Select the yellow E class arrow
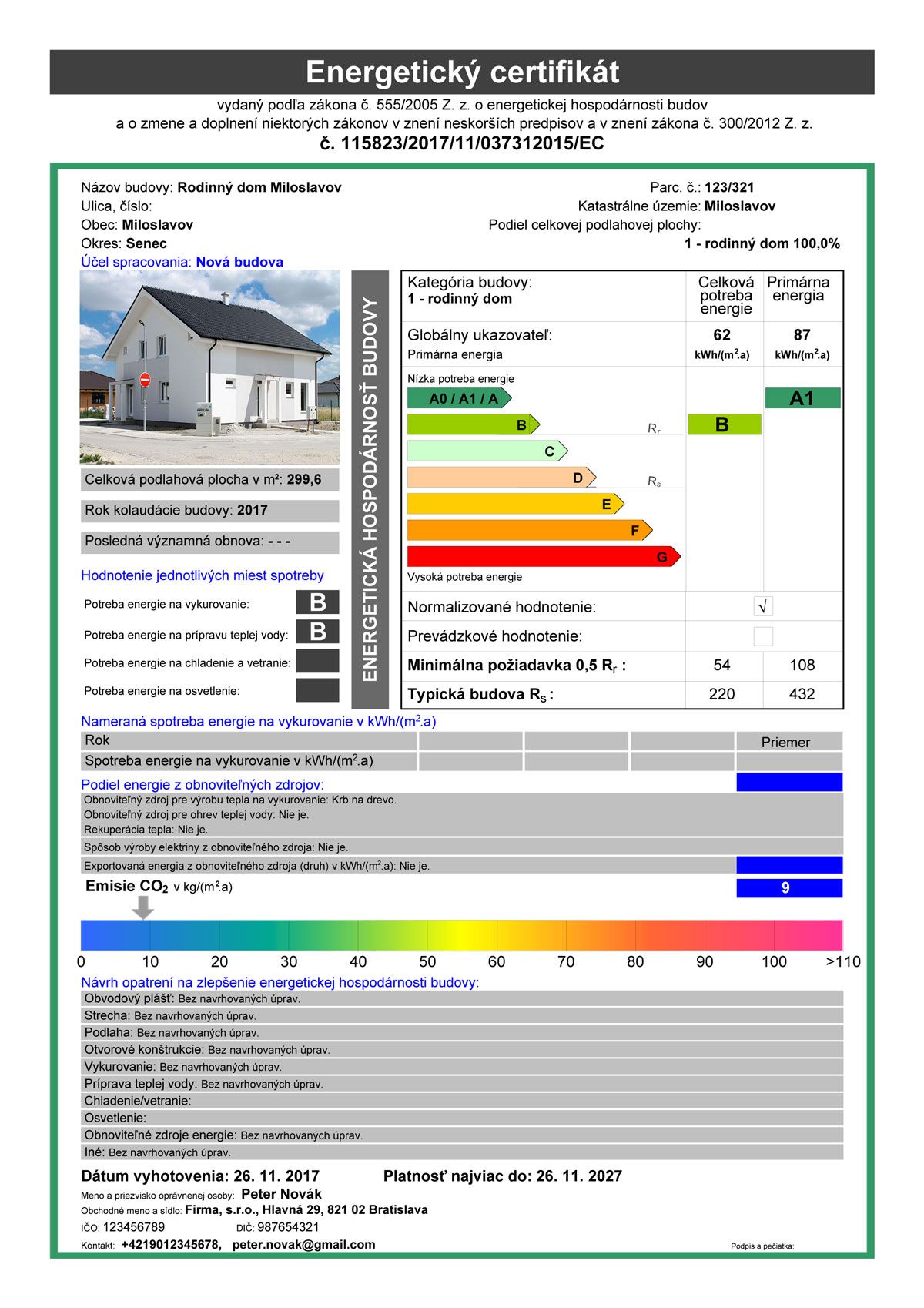 (515, 504)
